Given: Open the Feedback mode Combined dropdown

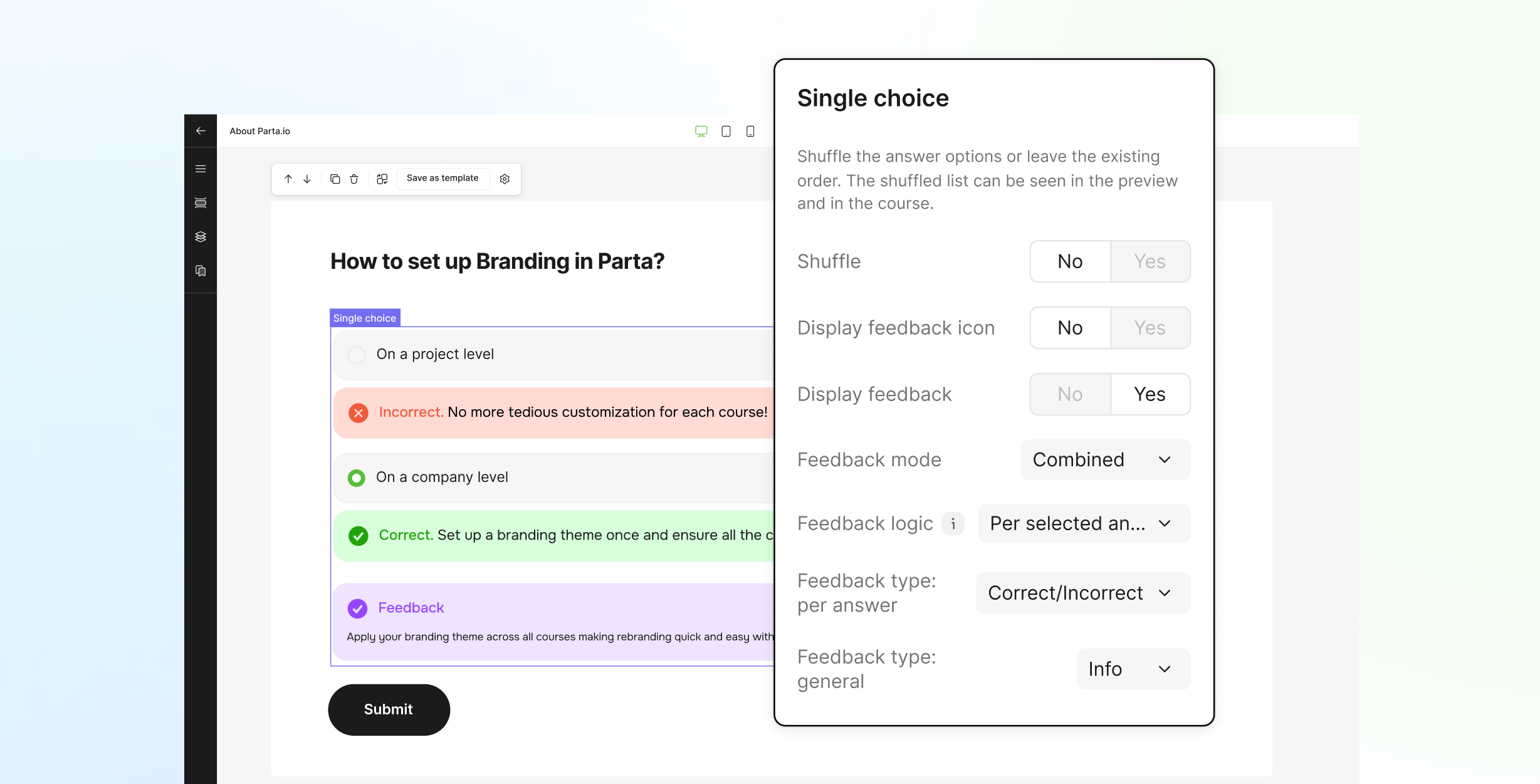Looking at the screenshot, I should coord(1106,459).
